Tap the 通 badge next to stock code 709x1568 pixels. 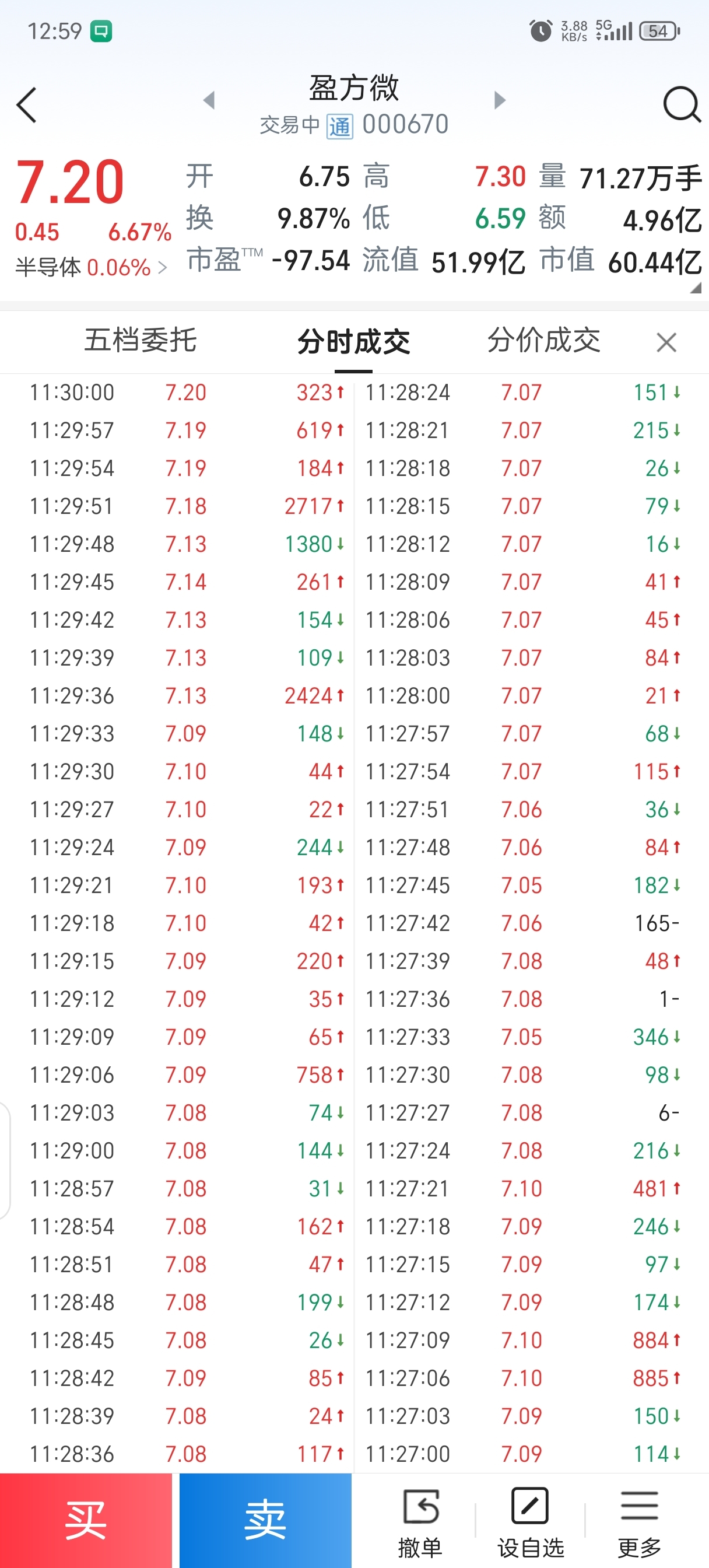pos(339,126)
